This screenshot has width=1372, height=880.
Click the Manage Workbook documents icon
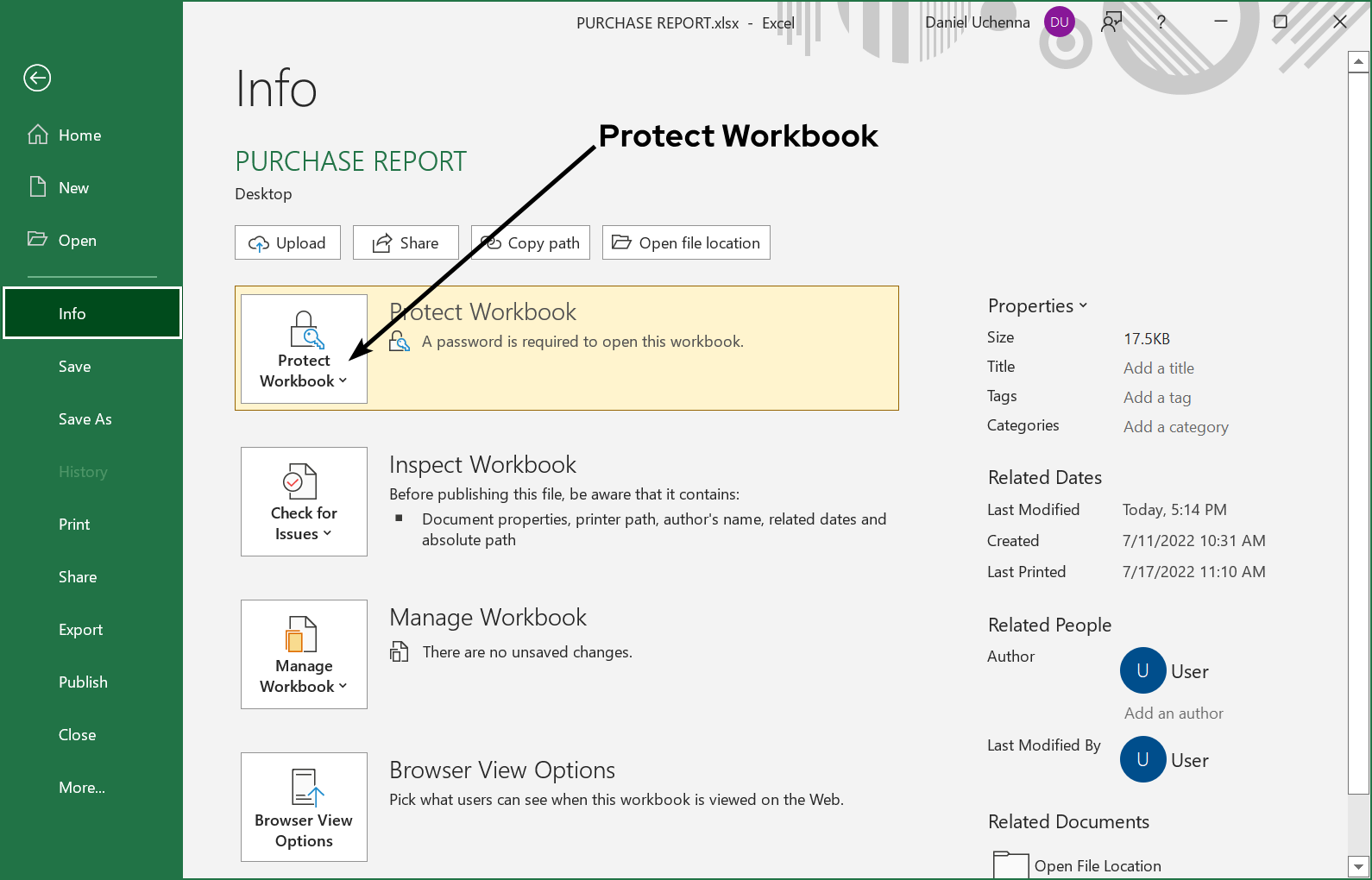pos(301,634)
